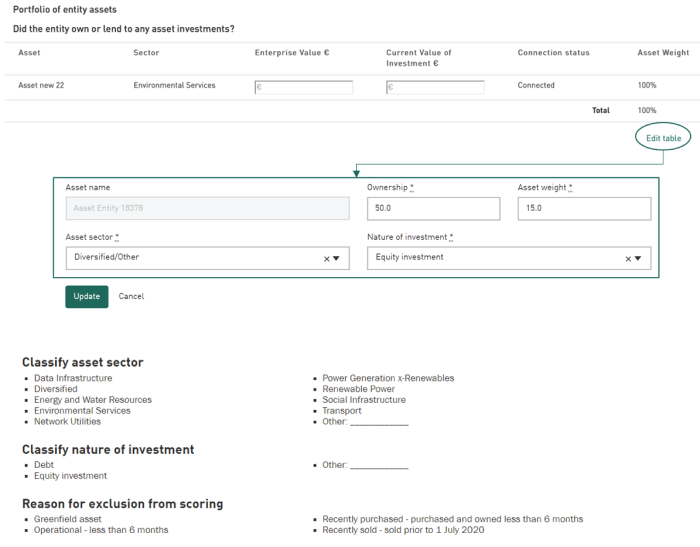The image size is (700, 547).
Task: Click the Diversified/Other combo box
Action: 190,258
